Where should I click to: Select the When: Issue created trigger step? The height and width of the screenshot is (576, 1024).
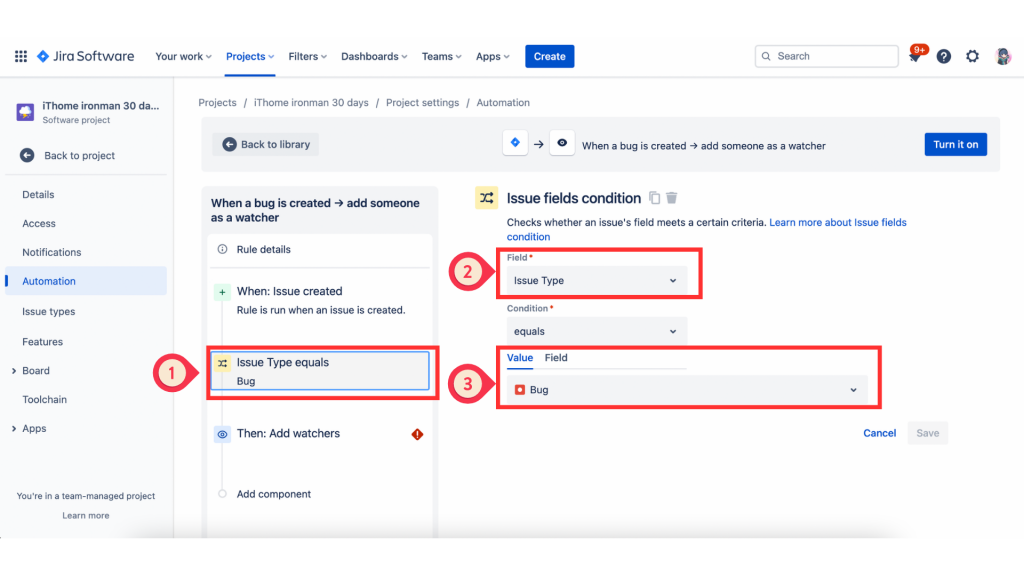[x=320, y=300]
